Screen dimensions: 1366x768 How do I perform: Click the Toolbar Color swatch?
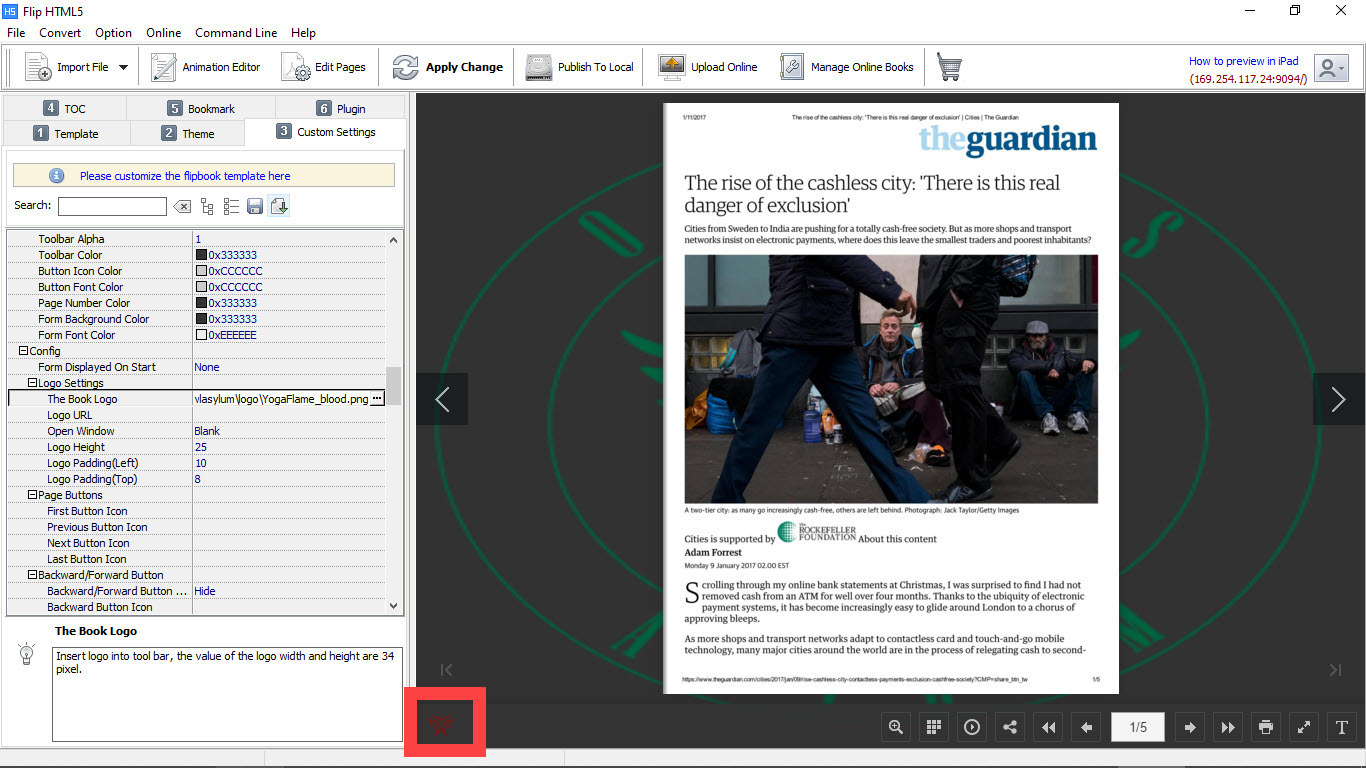[201, 255]
